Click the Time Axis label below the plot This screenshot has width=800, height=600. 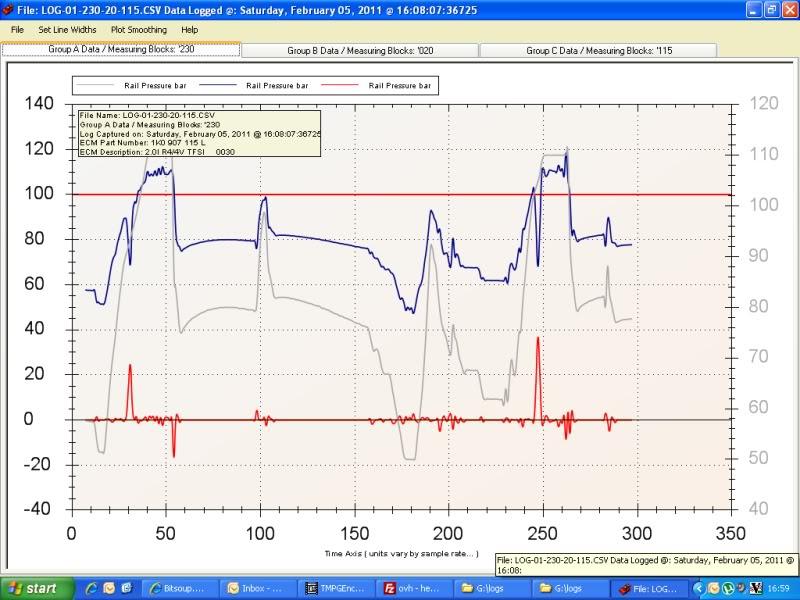point(402,554)
